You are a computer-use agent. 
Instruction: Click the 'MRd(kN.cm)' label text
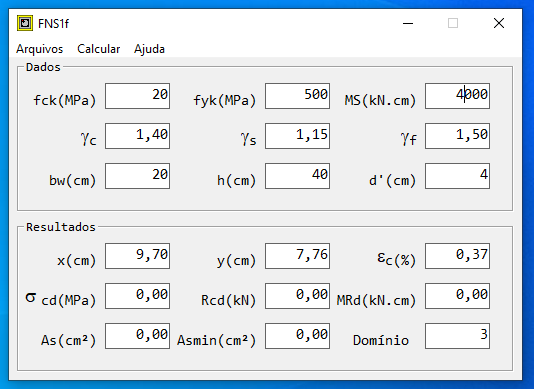376,300
